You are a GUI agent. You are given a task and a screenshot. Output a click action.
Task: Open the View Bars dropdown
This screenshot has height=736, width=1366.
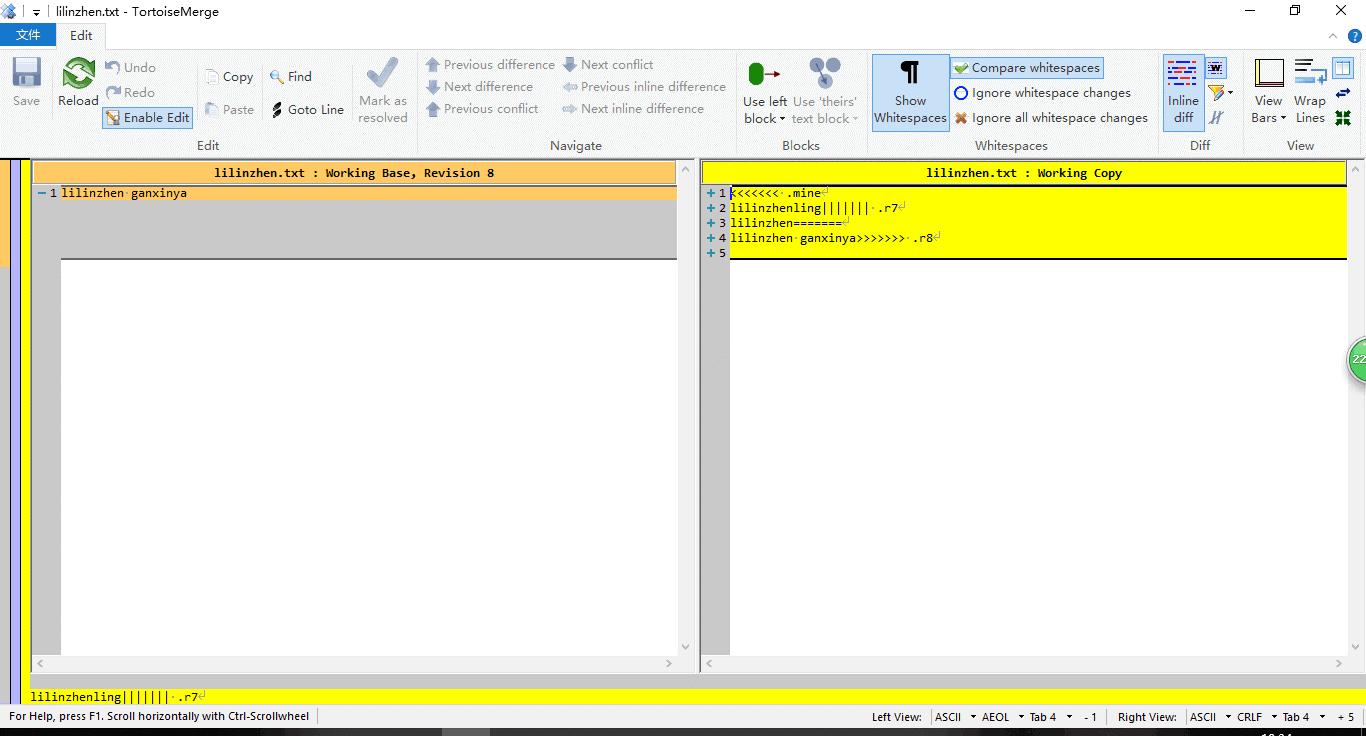1268,92
